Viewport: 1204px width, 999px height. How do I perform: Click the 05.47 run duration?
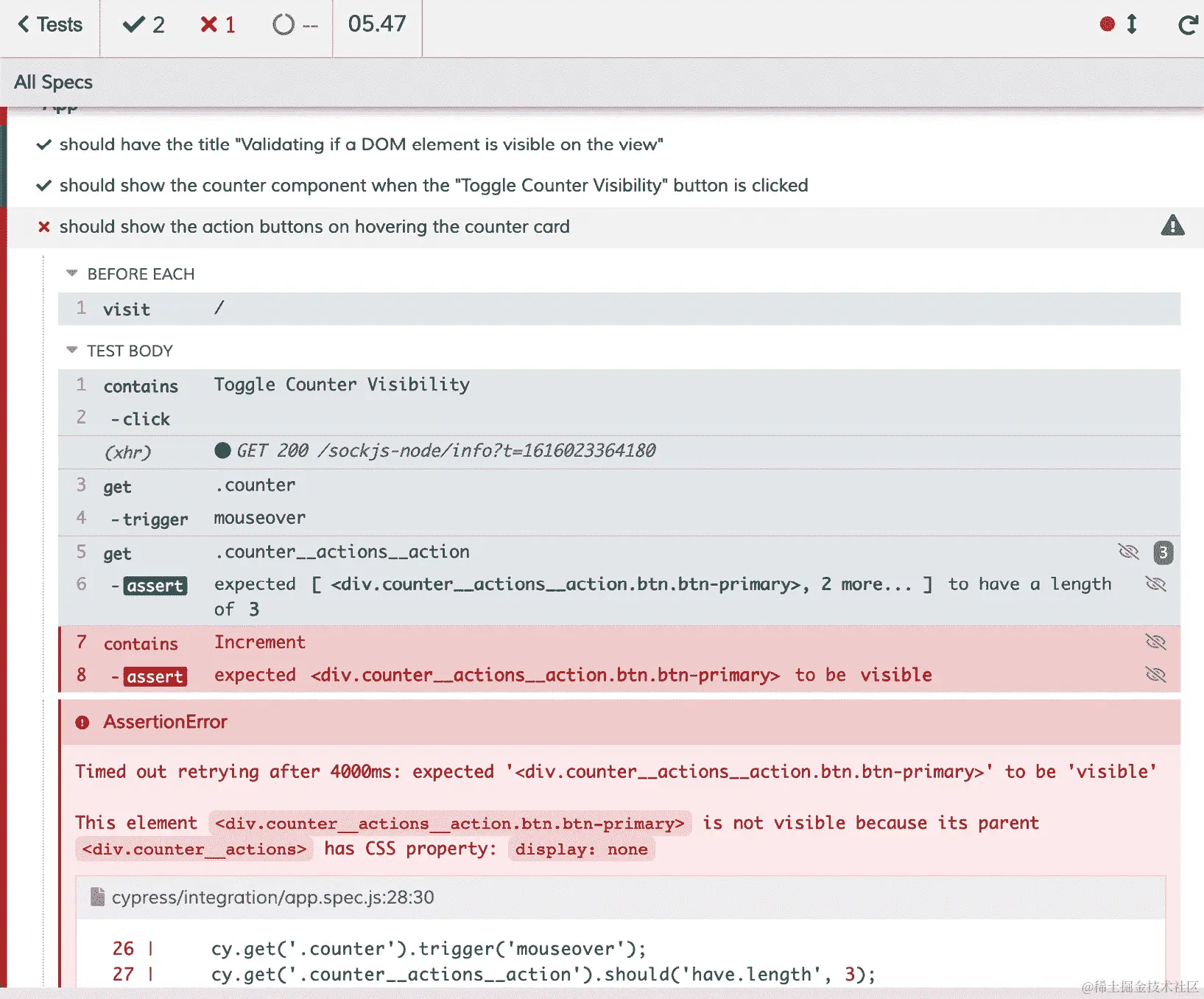[x=377, y=24]
